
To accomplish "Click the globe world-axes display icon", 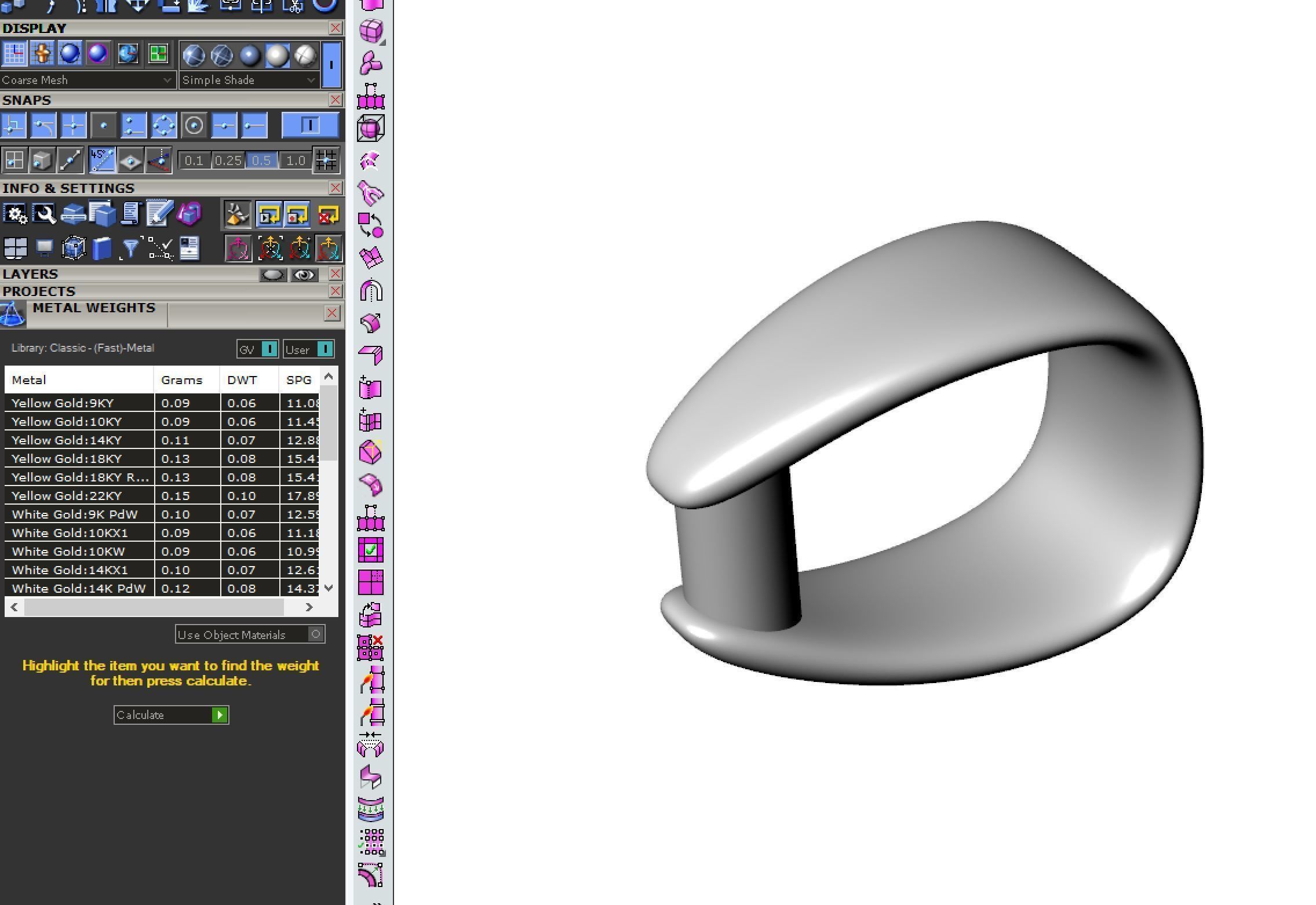I will point(128,54).
